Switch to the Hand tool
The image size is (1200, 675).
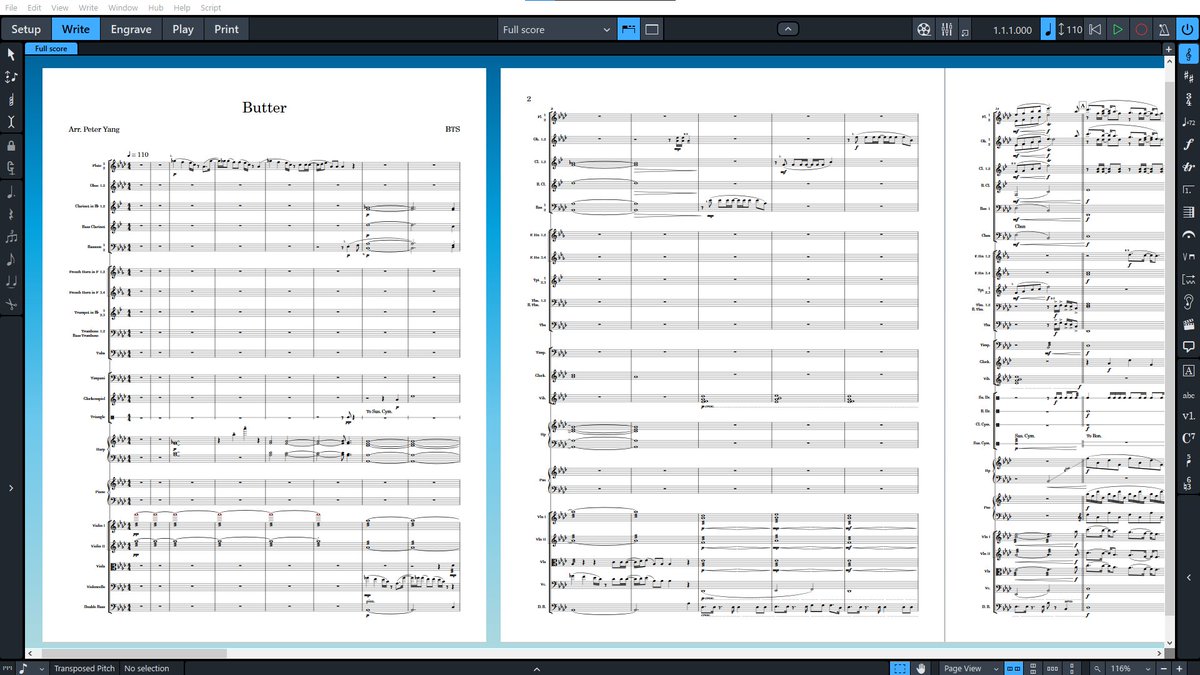(922, 668)
